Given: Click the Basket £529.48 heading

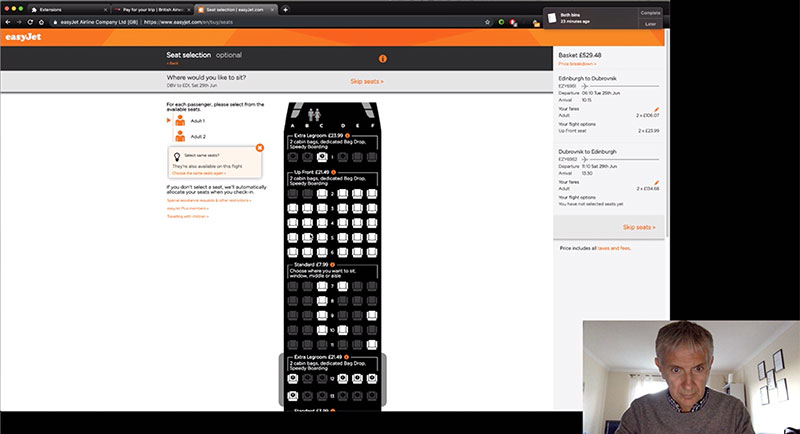Looking at the screenshot, I should (580, 55).
